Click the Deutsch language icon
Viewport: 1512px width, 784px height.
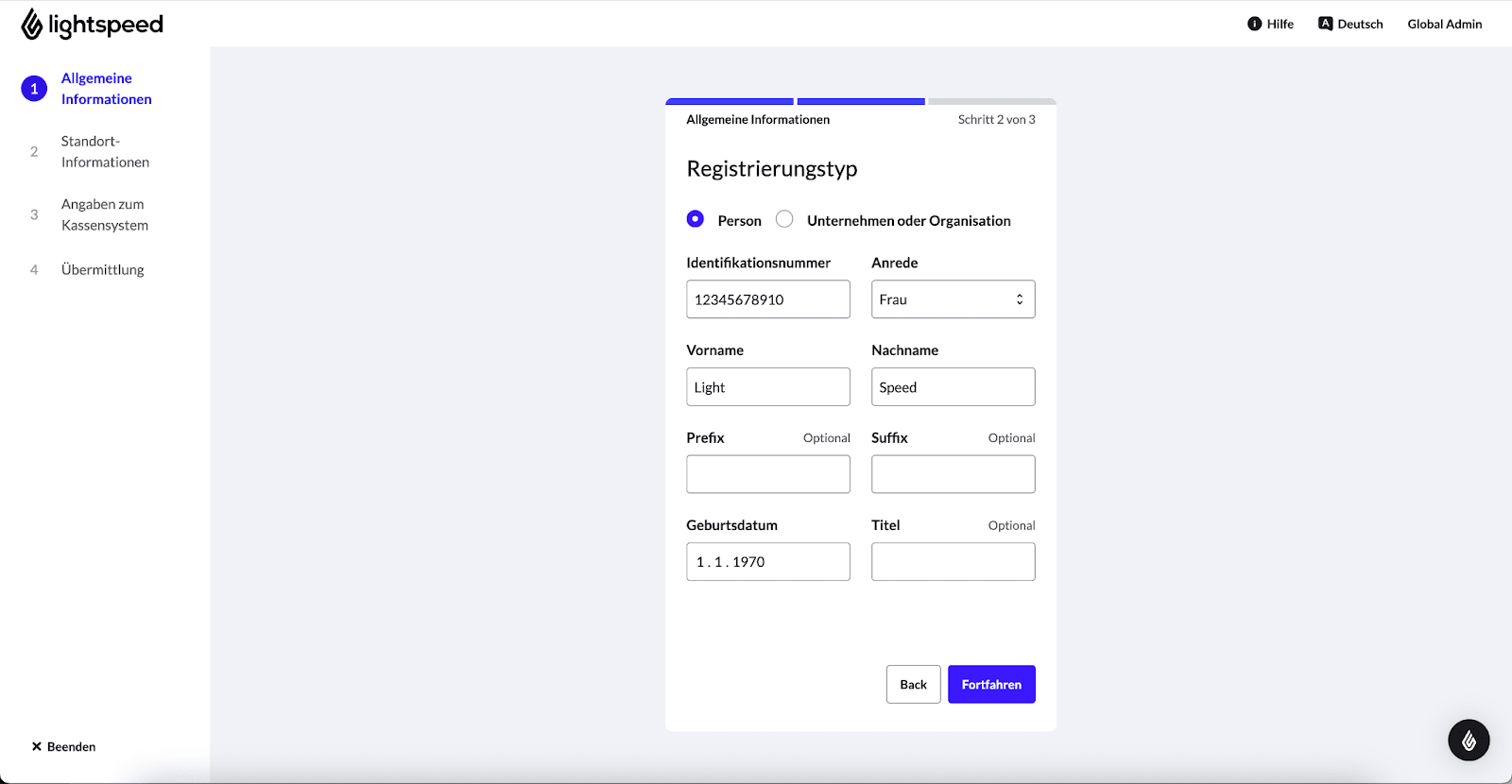(x=1325, y=24)
